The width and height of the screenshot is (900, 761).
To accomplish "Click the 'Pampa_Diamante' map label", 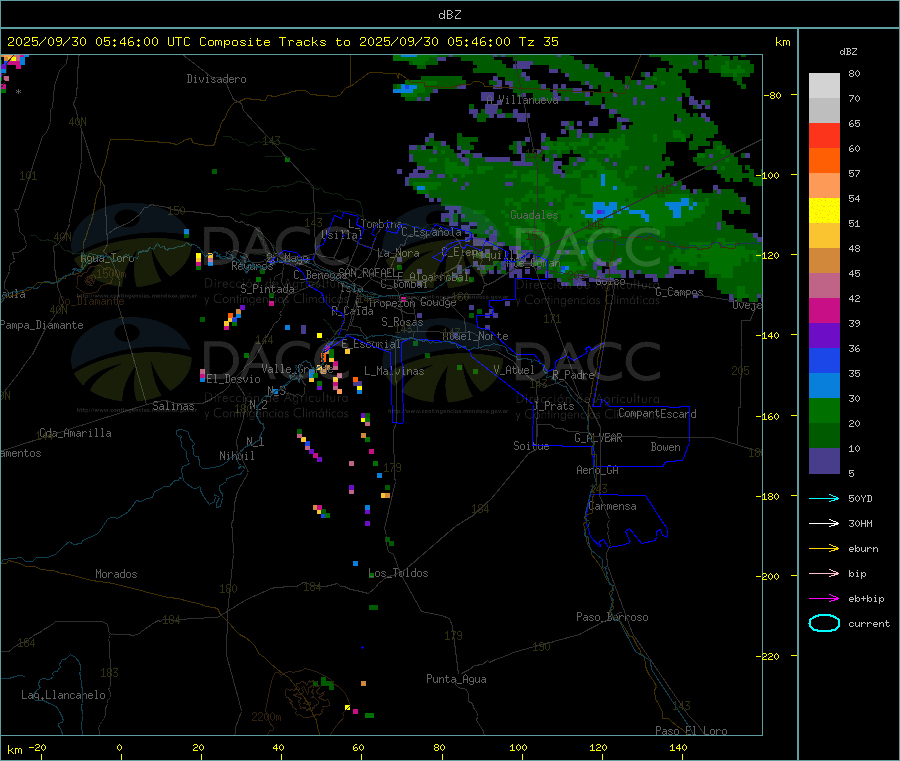I will click(x=42, y=325).
